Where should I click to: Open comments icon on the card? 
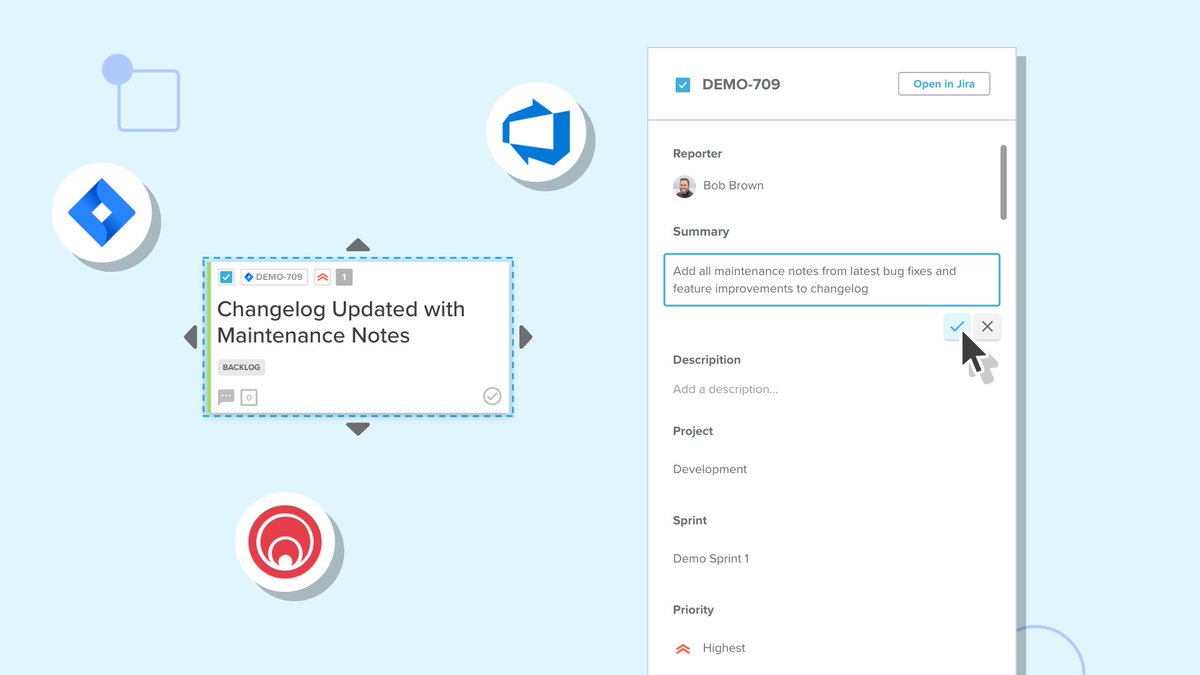click(226, 397)
